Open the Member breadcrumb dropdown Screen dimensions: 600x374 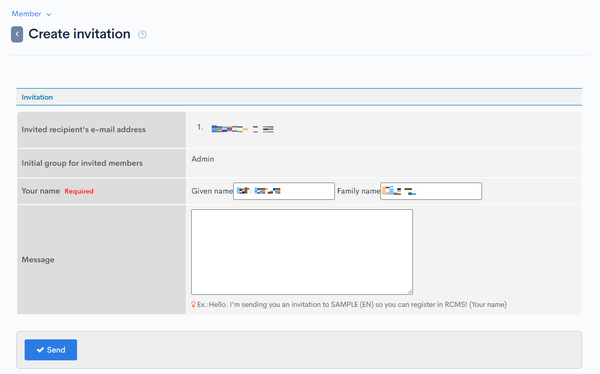click(31, 14)
